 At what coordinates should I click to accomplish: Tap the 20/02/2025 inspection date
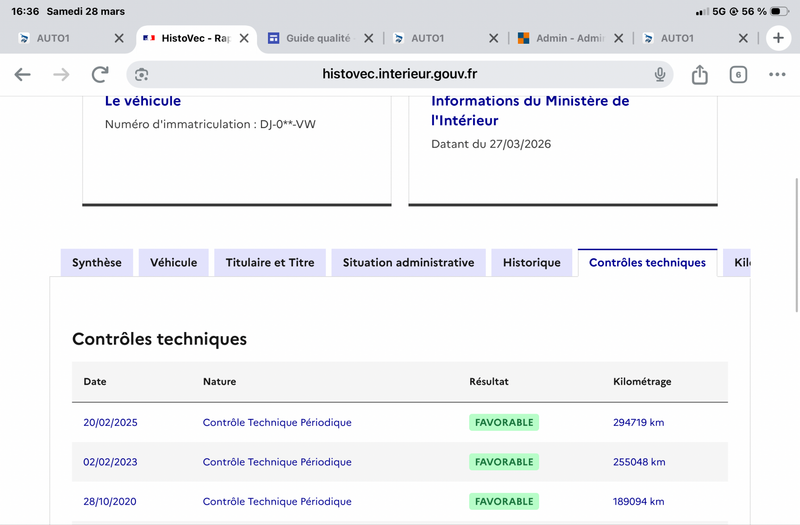pos(110,422)
